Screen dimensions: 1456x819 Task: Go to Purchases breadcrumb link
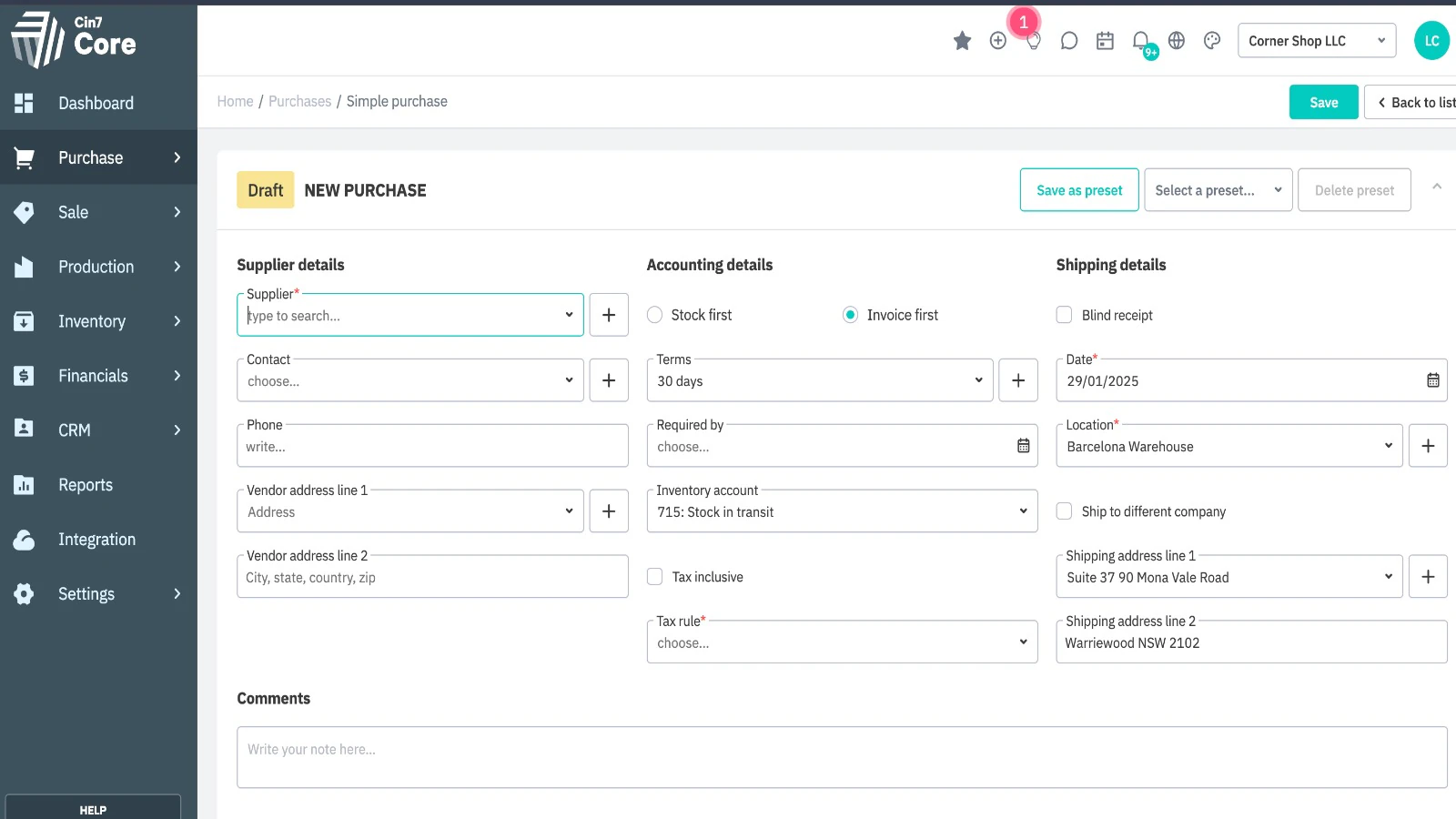click(x=299, y=101)
